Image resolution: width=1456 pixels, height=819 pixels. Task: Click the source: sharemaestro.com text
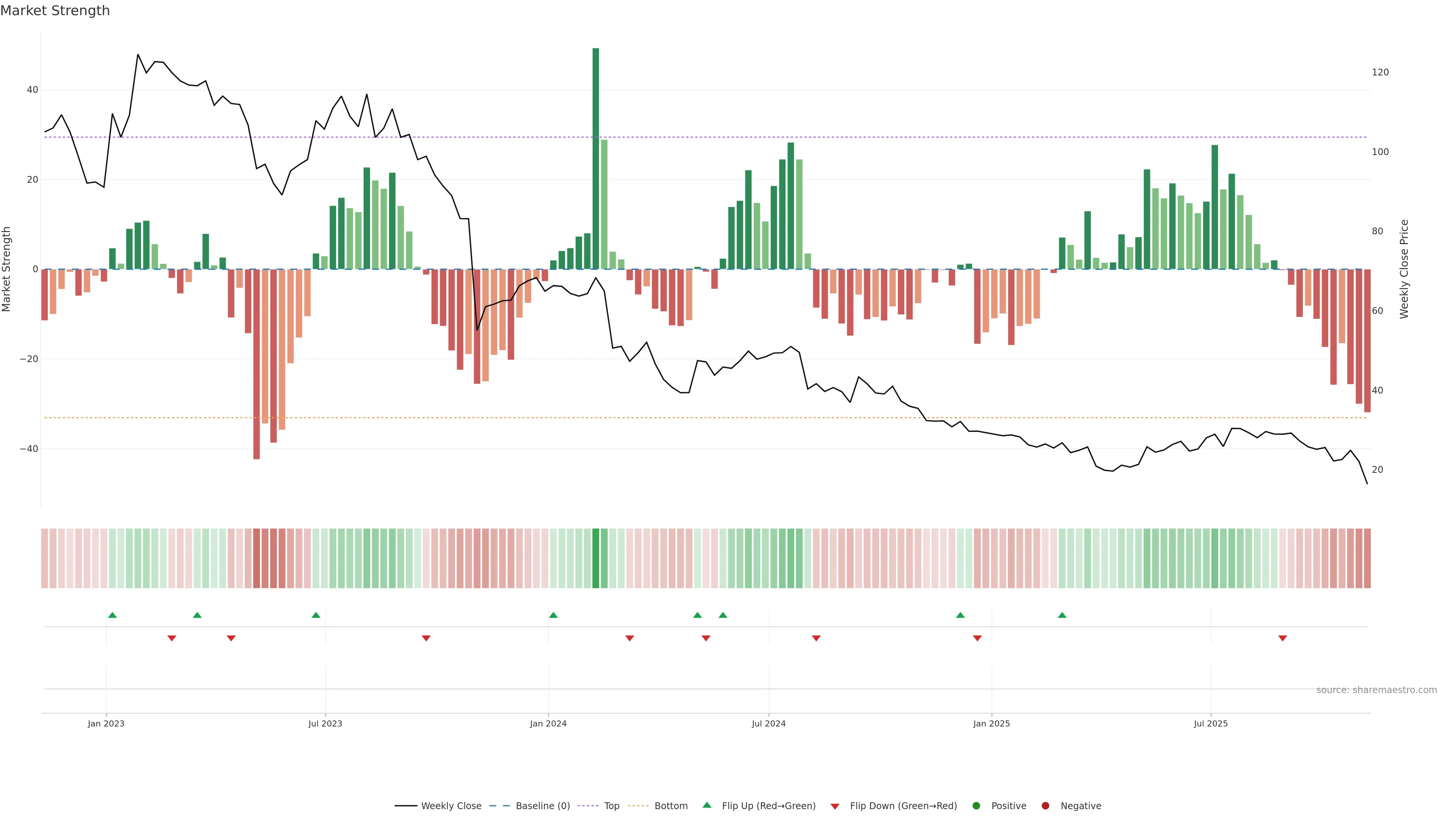tap(1376, 690)
